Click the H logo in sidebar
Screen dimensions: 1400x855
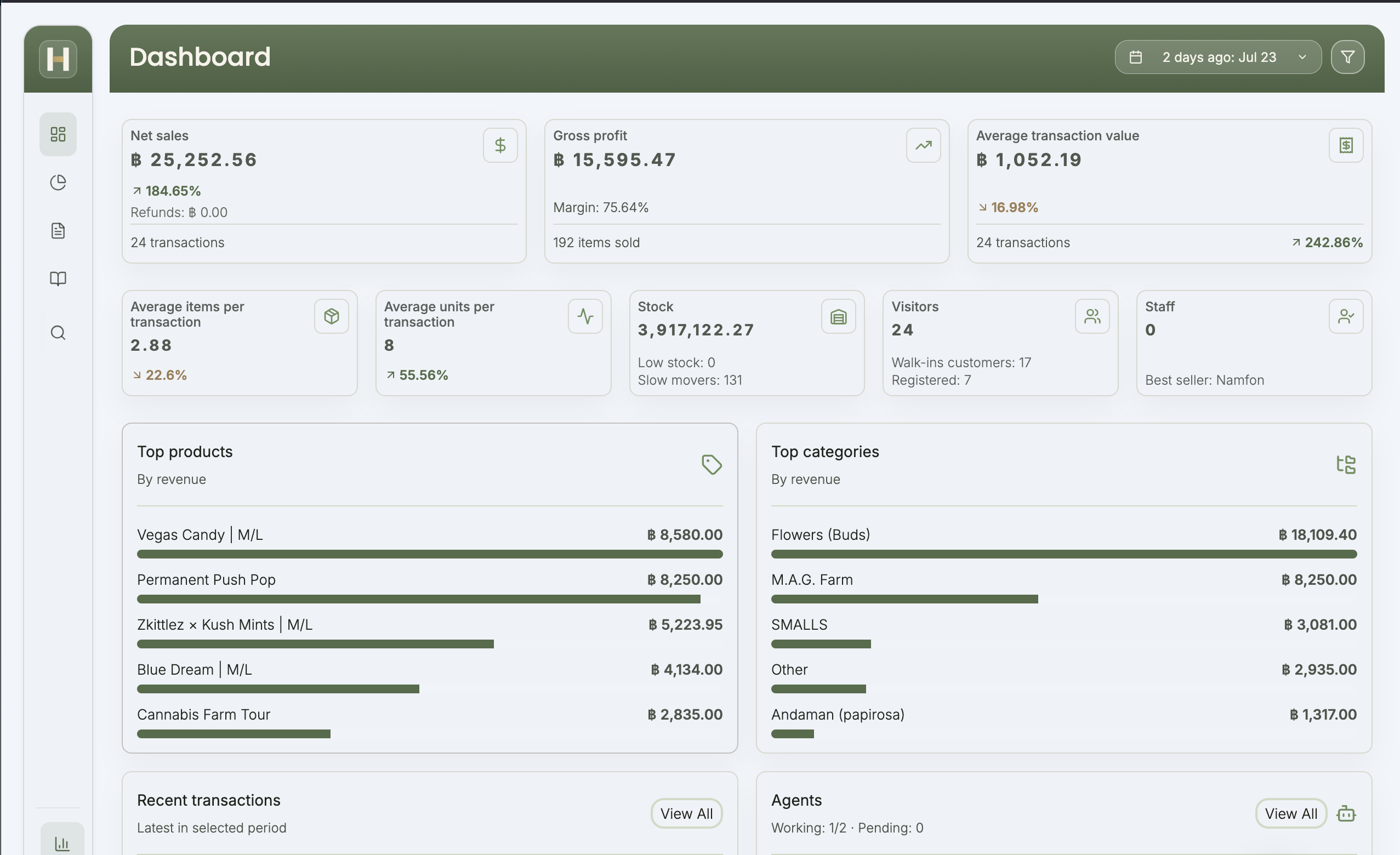(58, 59)
